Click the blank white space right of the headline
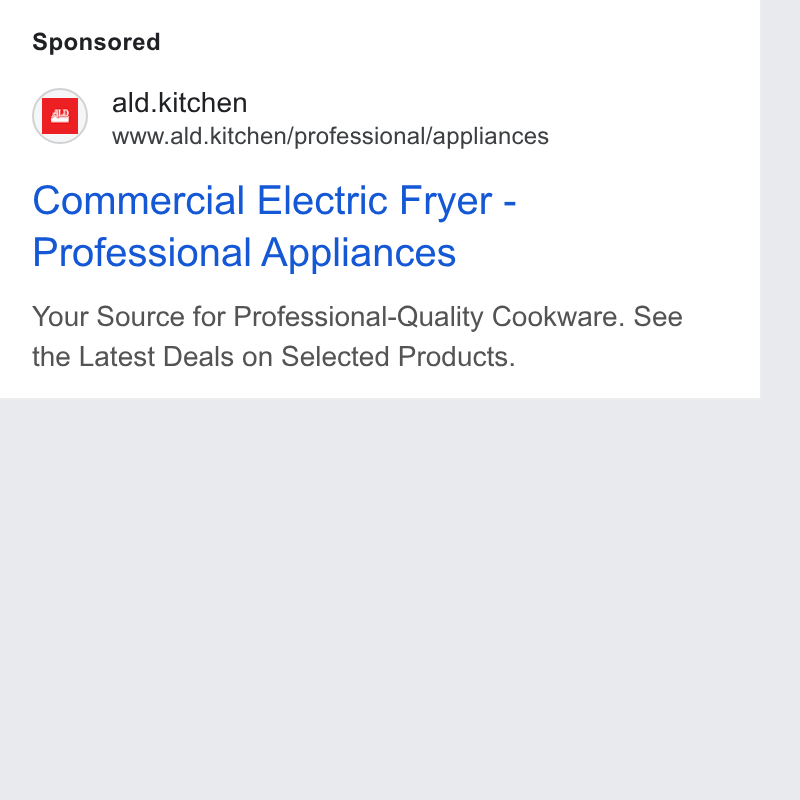 pyautogui.click(x=638, y=226)
